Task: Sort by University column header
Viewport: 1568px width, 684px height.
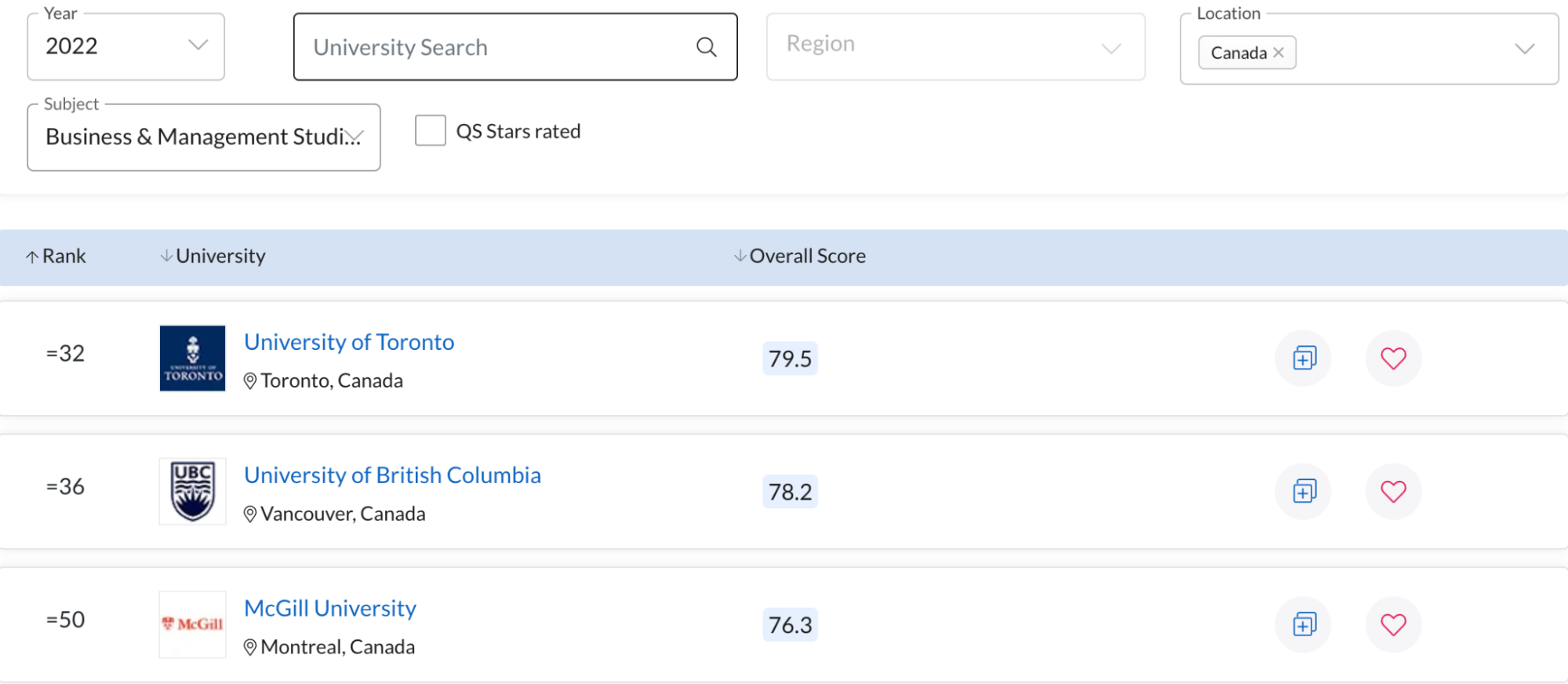Action: [x=213, y=256]
